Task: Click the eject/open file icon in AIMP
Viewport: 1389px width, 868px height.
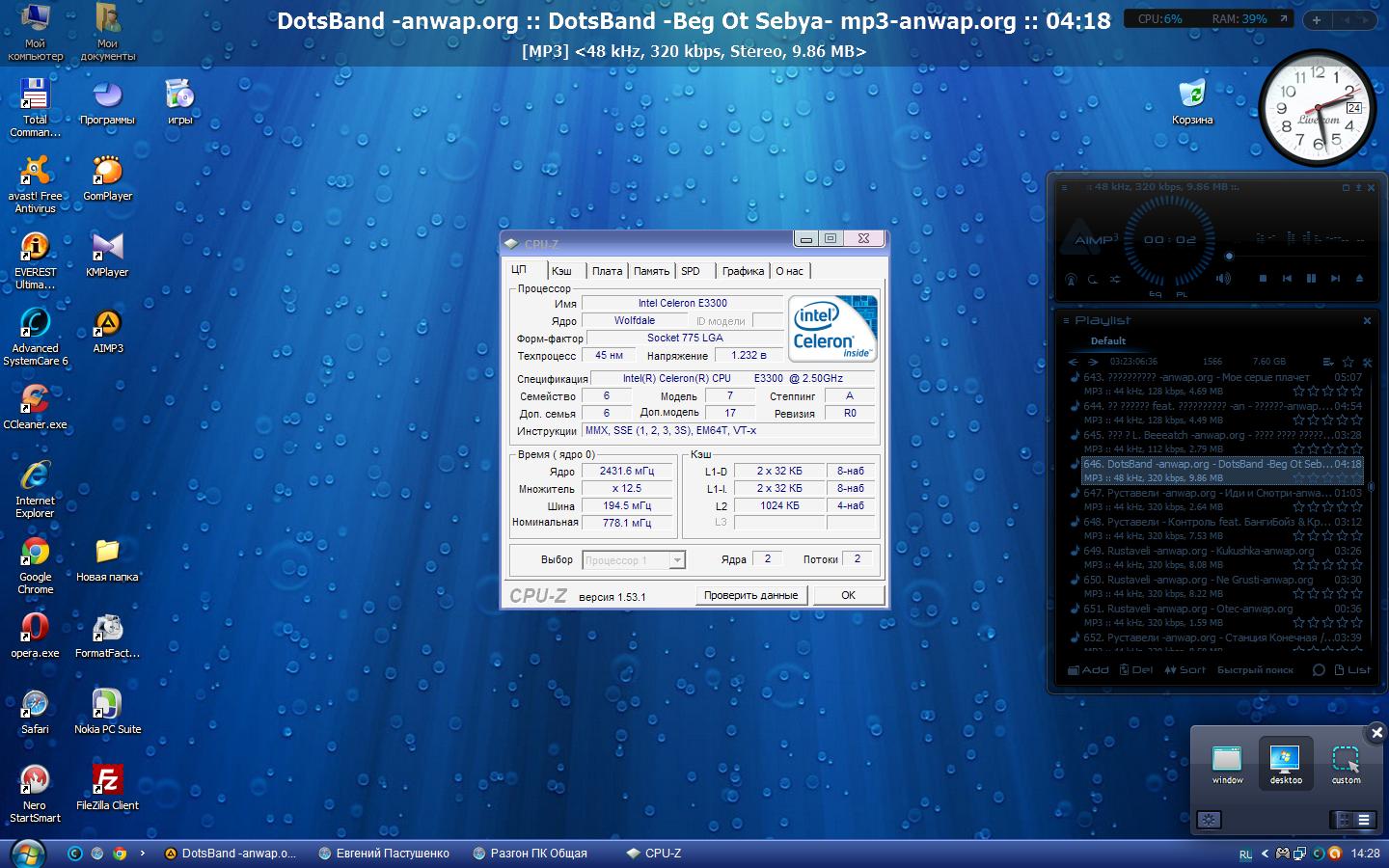Action: point(1359,278)
